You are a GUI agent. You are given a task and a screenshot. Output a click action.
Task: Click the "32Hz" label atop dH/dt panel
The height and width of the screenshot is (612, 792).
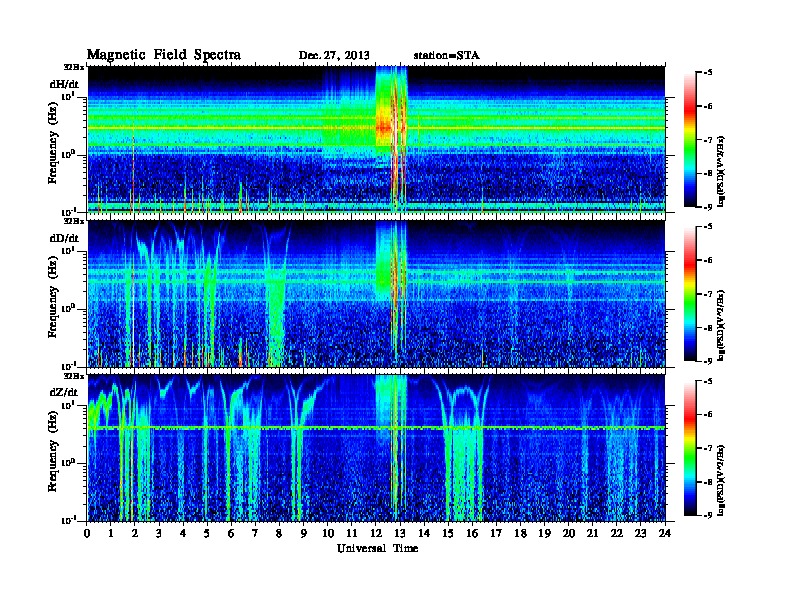pyautogui.click(x=74, y=67)
